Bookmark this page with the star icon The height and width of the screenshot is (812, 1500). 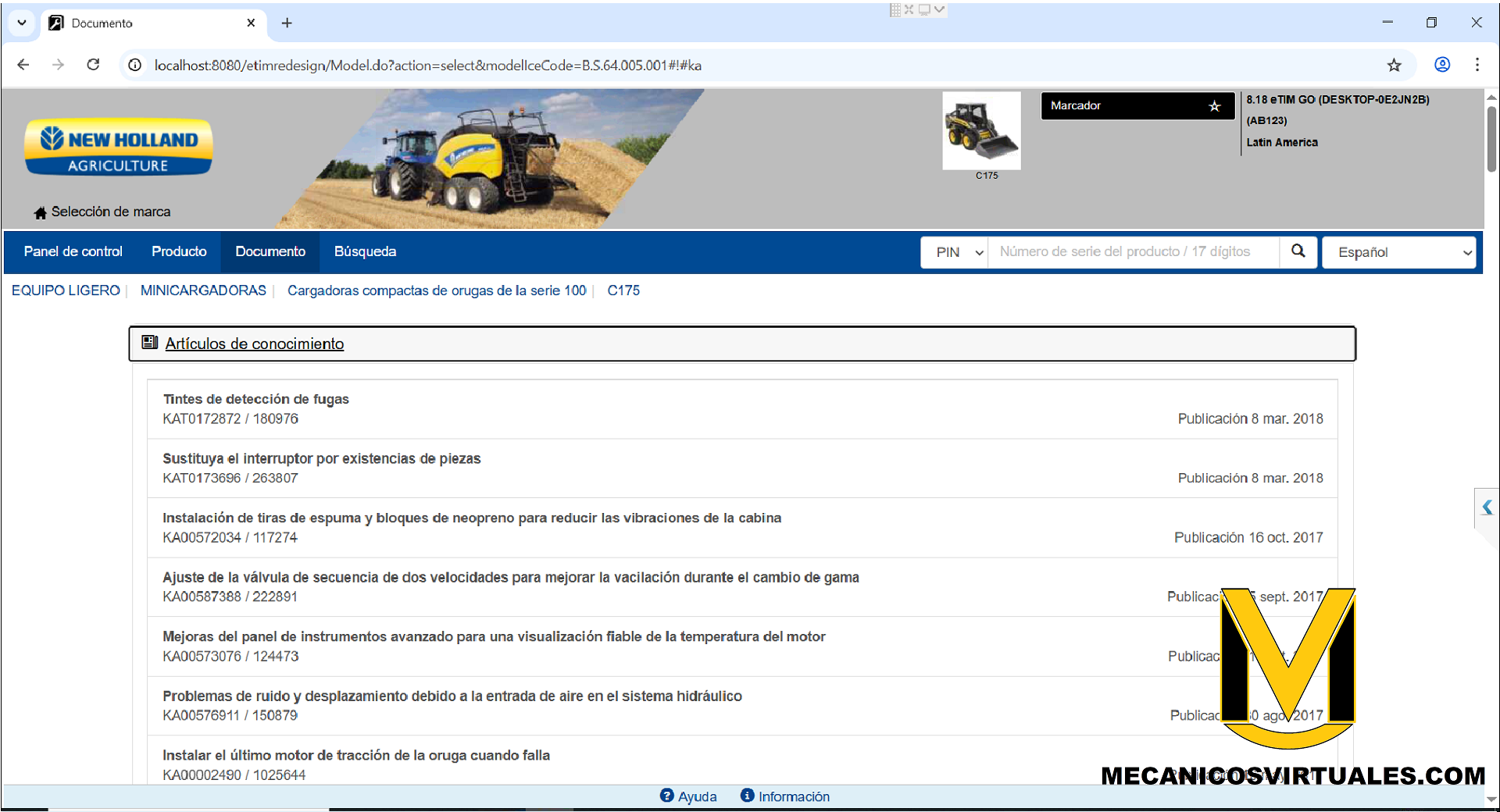[1395, 65]
